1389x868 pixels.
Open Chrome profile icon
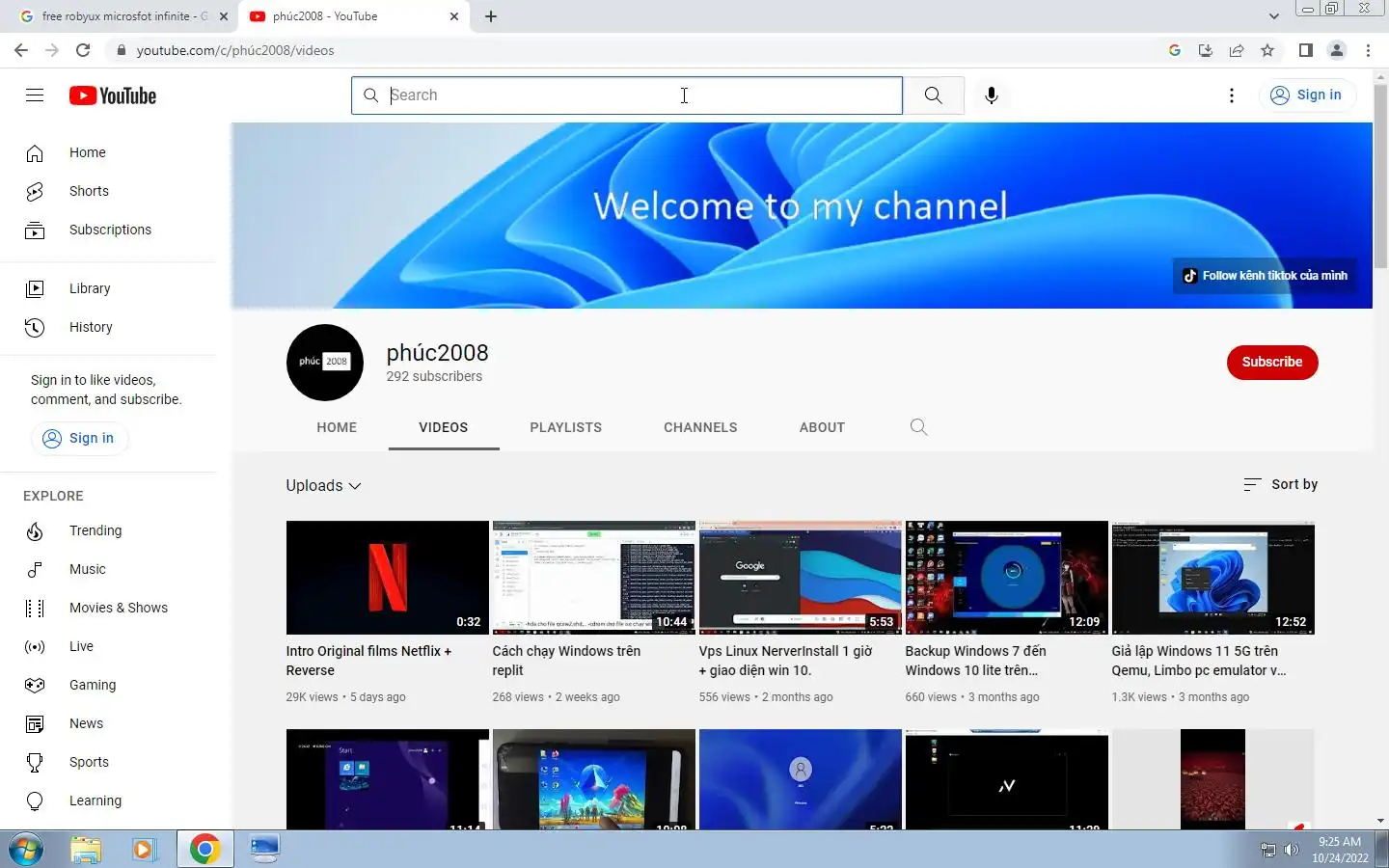coord(1337,50)
